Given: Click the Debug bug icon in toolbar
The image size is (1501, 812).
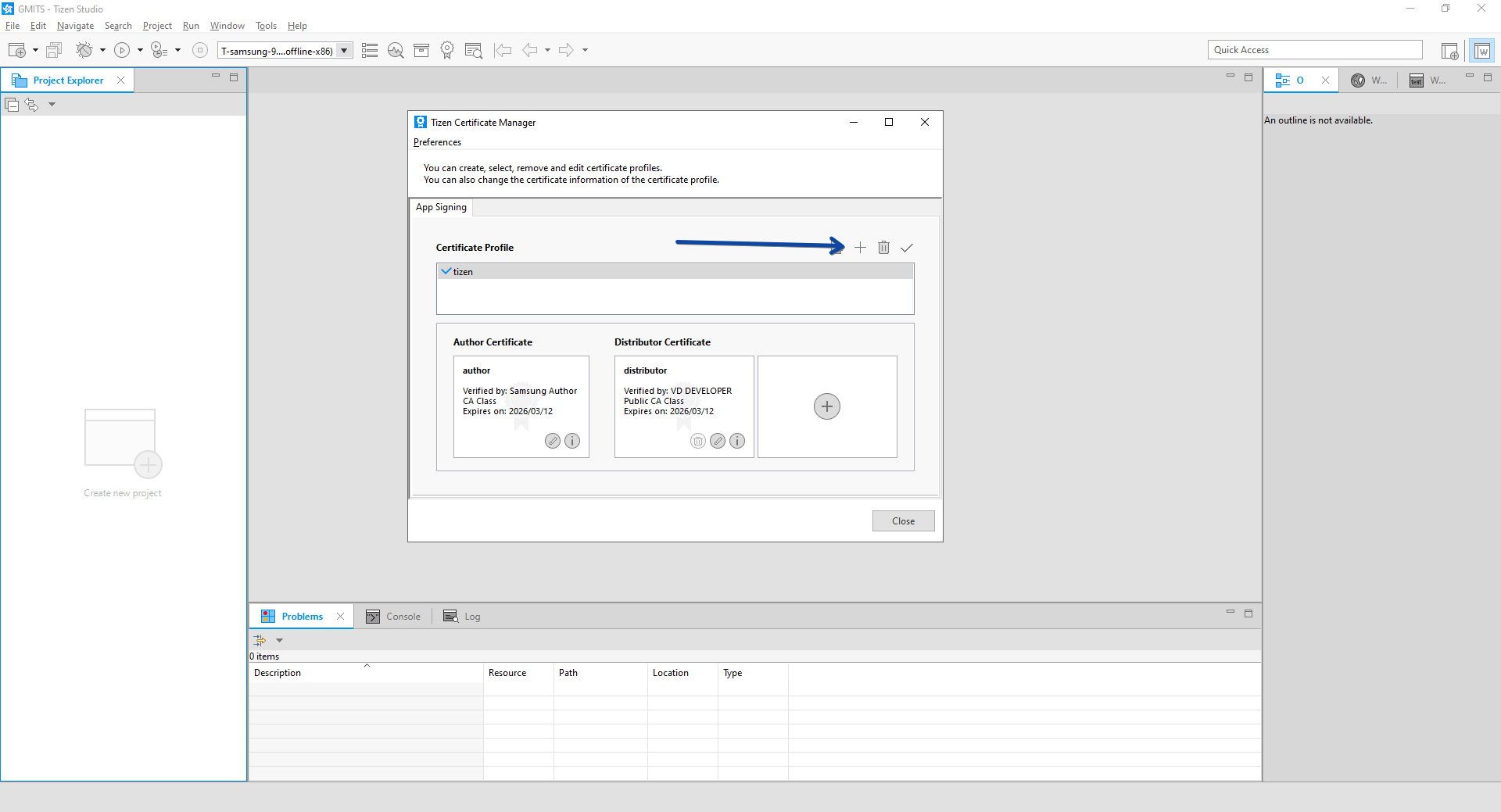Looking at the screenshot, I should click(x=84, y=51).
